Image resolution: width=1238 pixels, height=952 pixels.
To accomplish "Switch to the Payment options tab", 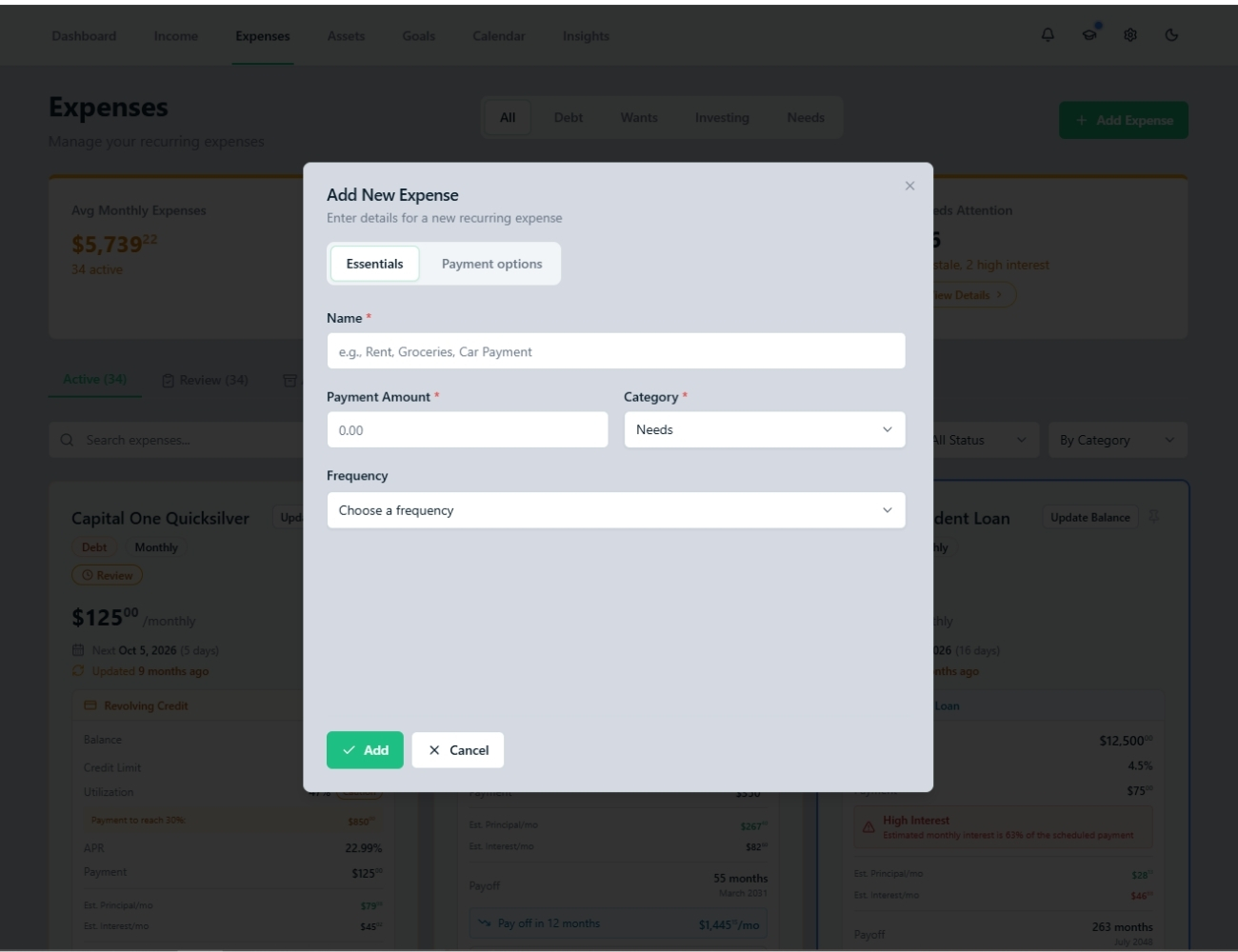I will point(491,264).
